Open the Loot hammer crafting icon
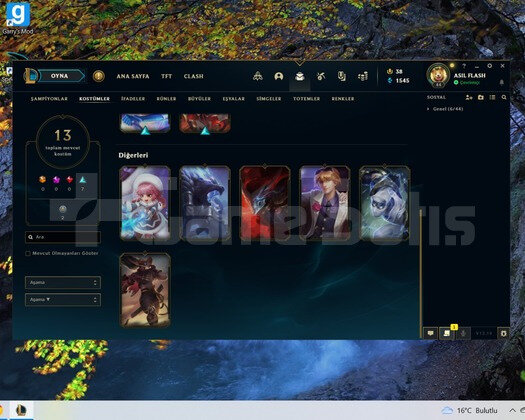This screenshot has height=420, width=525. (321, 76)
